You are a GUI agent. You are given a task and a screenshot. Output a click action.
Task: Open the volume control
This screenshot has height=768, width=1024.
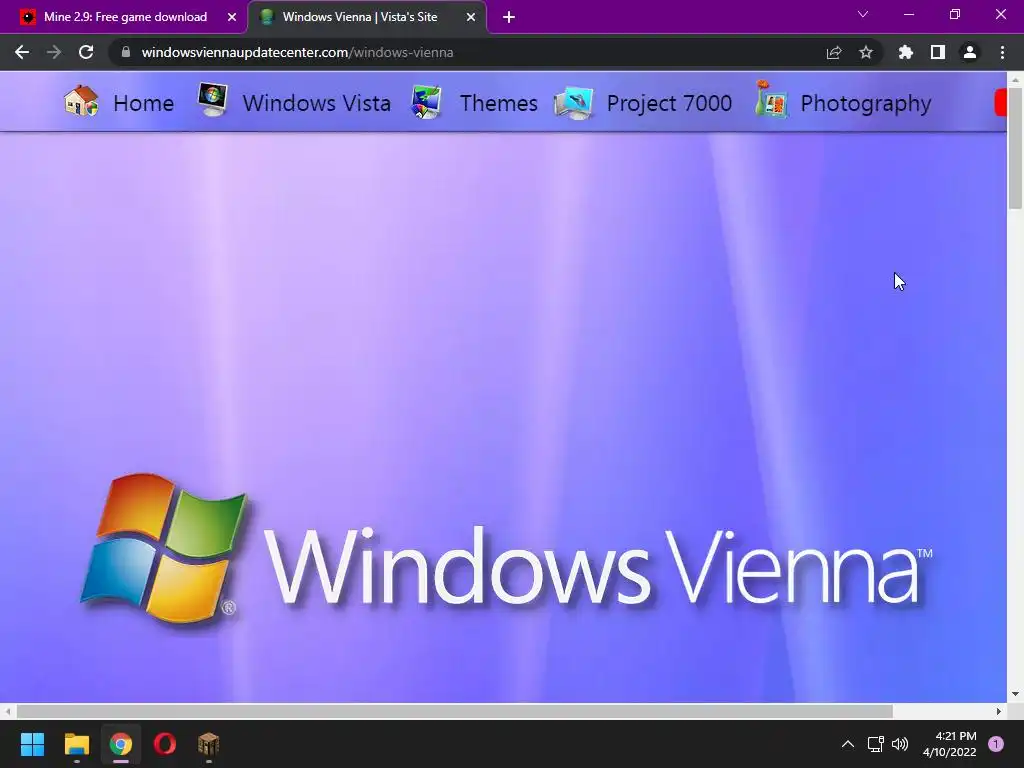900,744
